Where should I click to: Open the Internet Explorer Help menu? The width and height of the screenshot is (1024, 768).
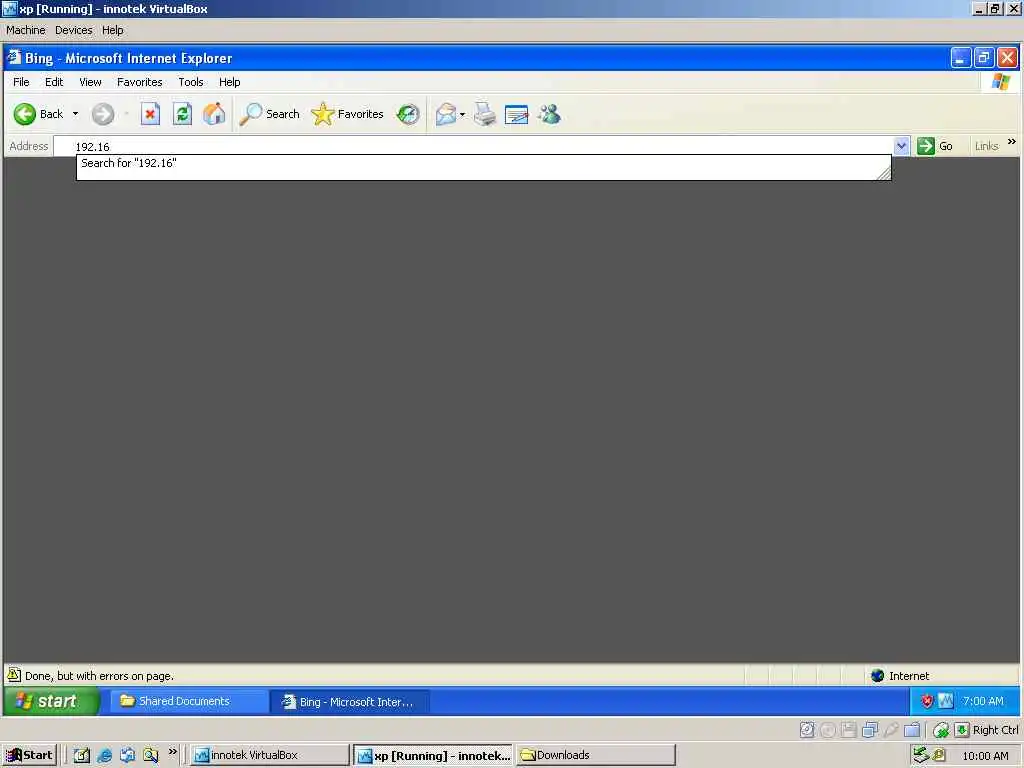[x=229, y=82]
